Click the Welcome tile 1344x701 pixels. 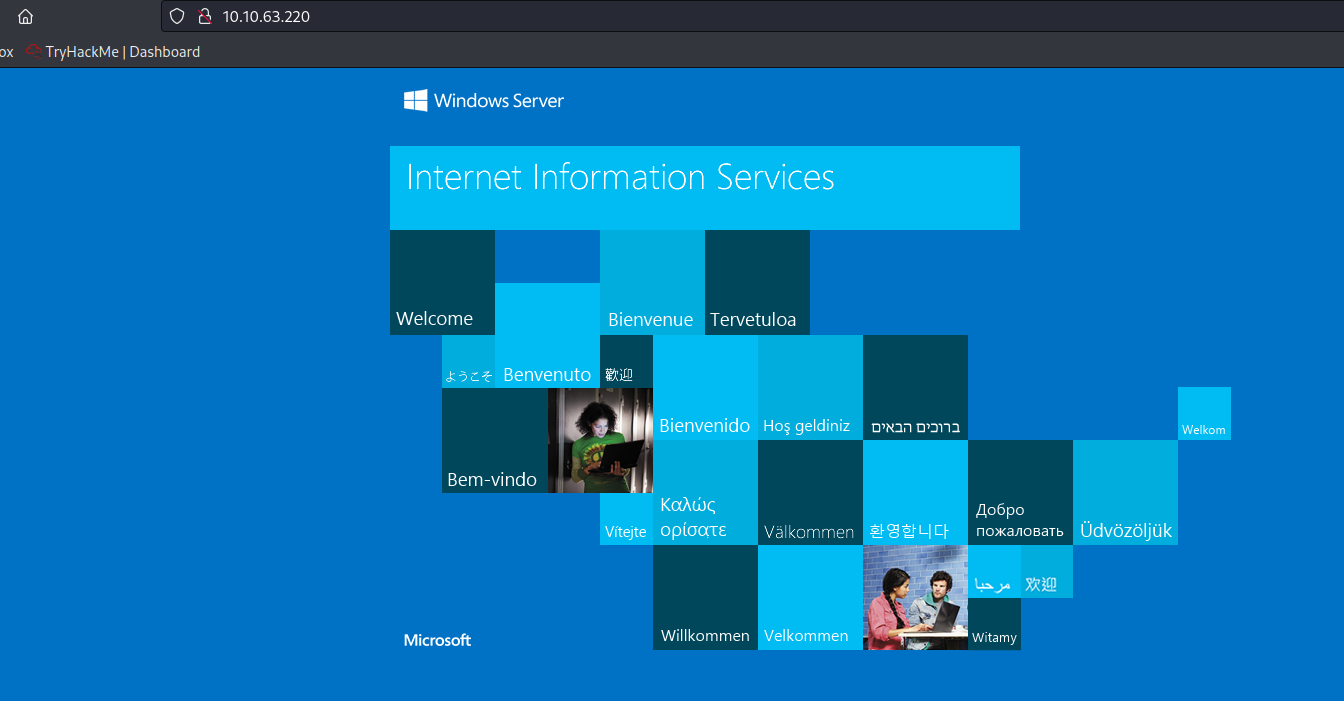pyautogui.click(x=442, y=282)
